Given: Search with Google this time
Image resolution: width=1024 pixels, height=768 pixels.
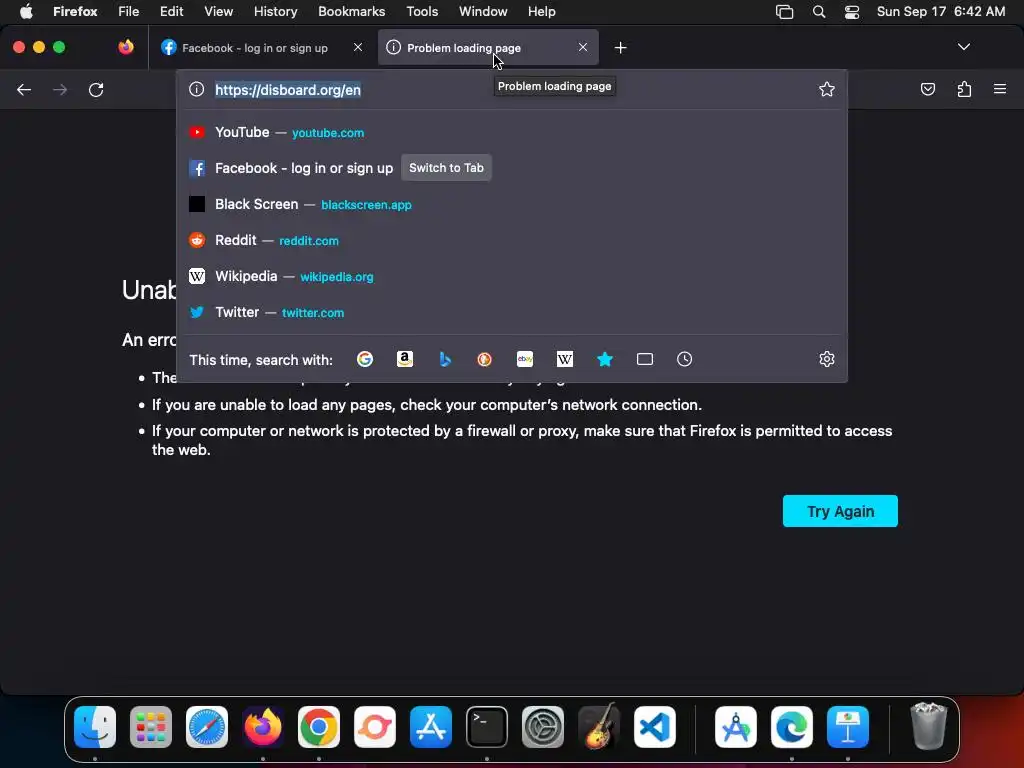Looking at the screenshot, I should (x=364, y=359).
